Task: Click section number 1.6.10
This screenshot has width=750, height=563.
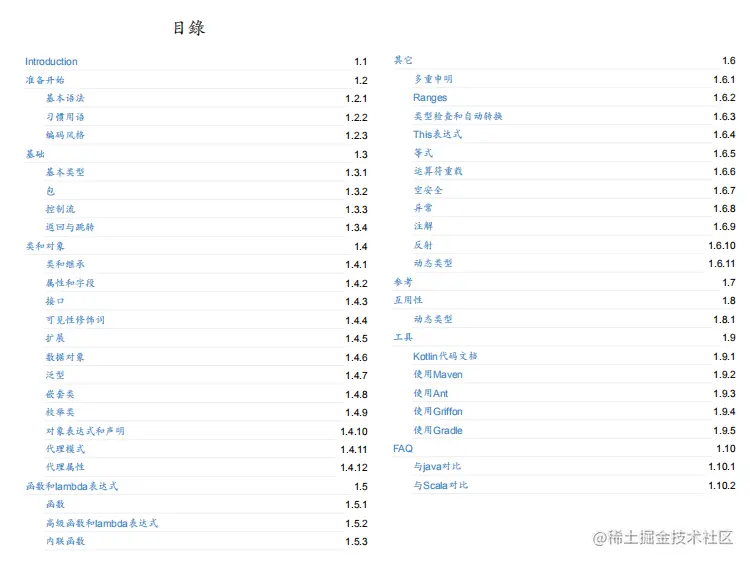Action: (x=722, y=245)
